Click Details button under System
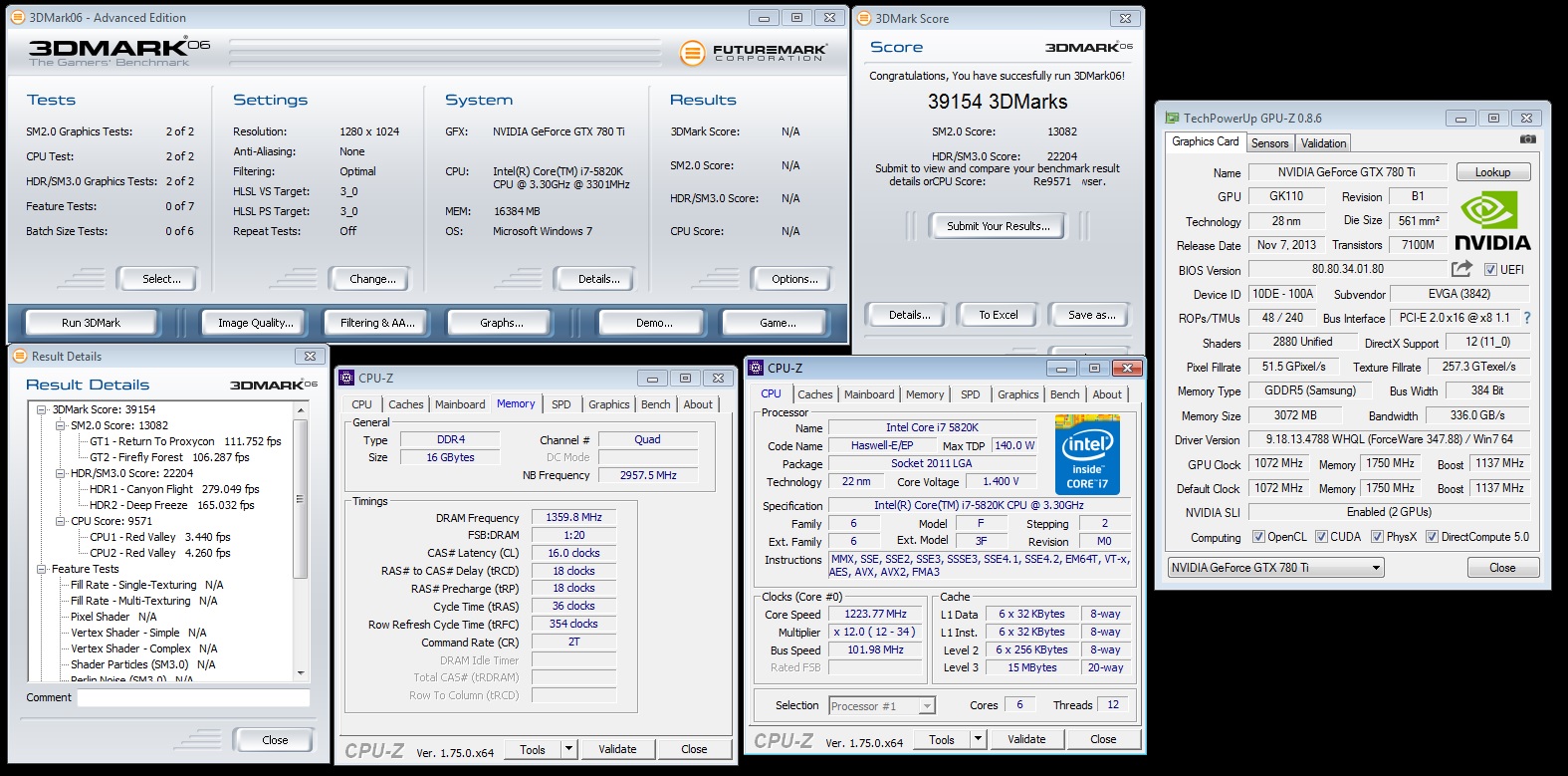Image resolution: width=1568 pixels, height=776 pixels. click(598, 279)
